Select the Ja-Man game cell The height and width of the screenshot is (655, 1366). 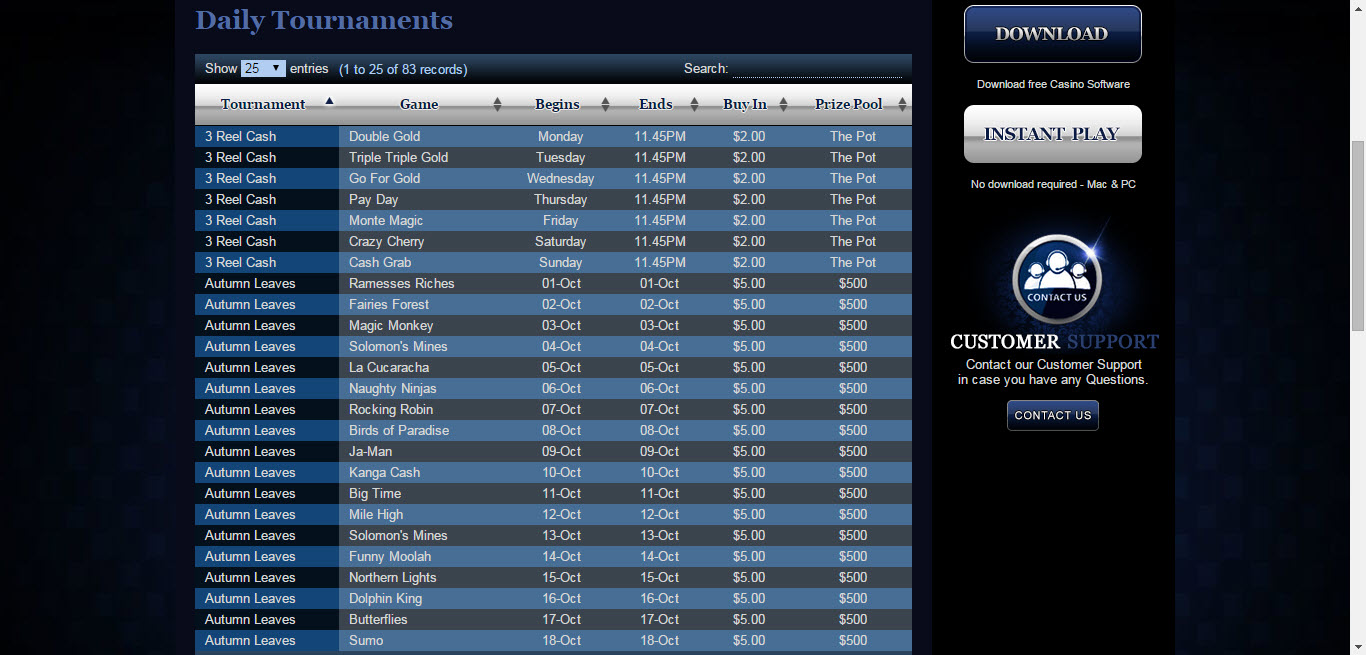[x=423, y=451]
